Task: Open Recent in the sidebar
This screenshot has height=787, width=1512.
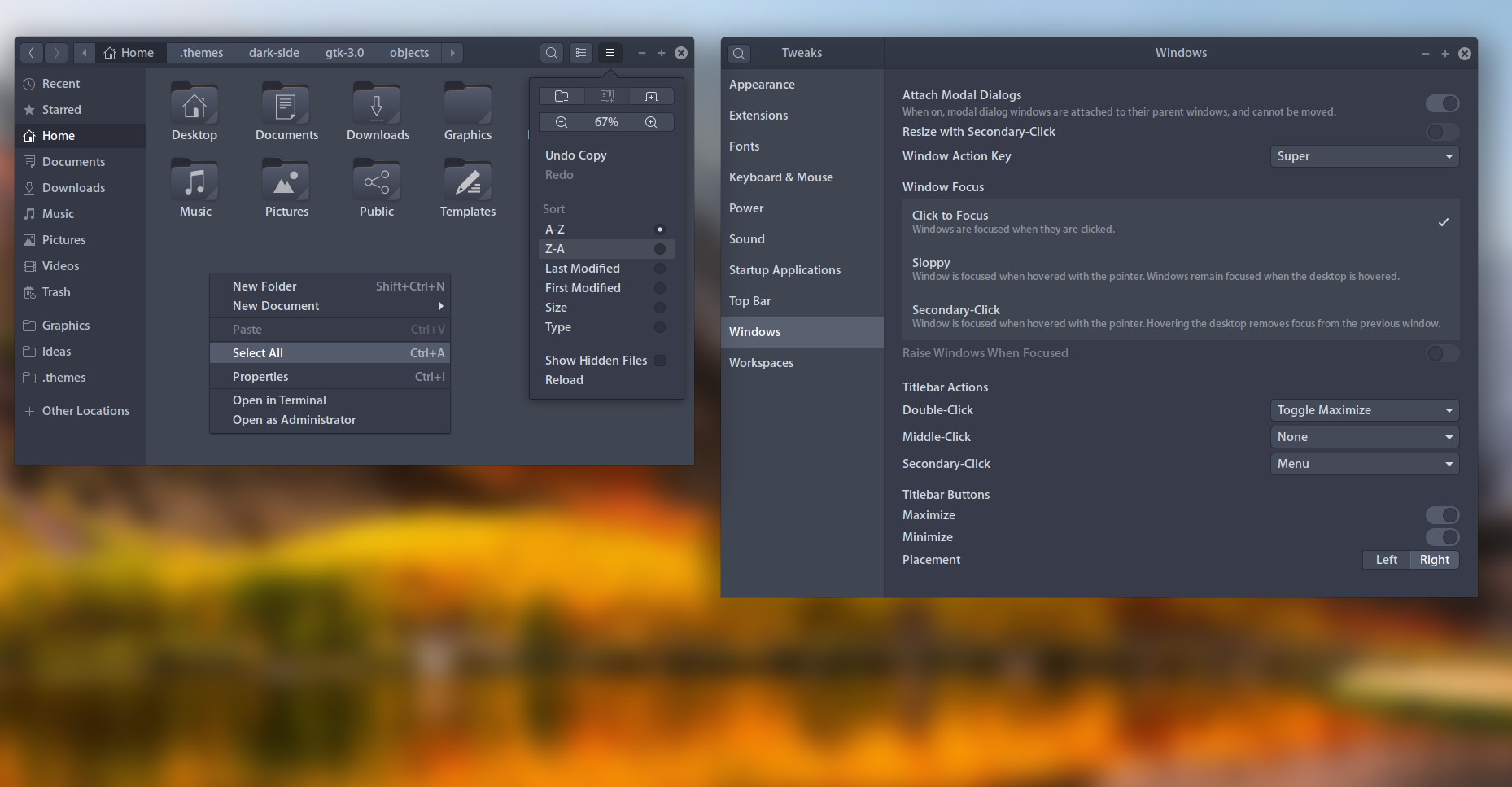Action: coord(80,84)
